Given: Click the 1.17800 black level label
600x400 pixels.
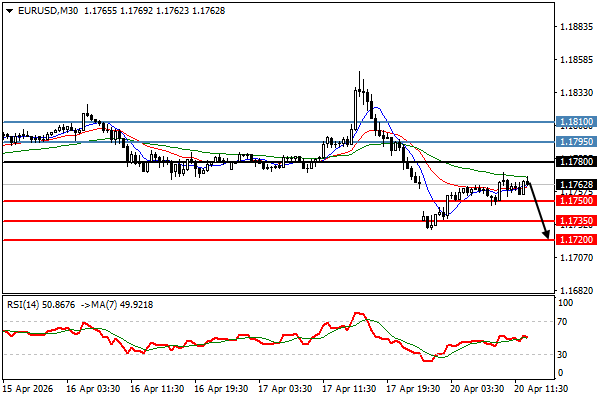Looking at the screenshot, I should pos(575,161).
